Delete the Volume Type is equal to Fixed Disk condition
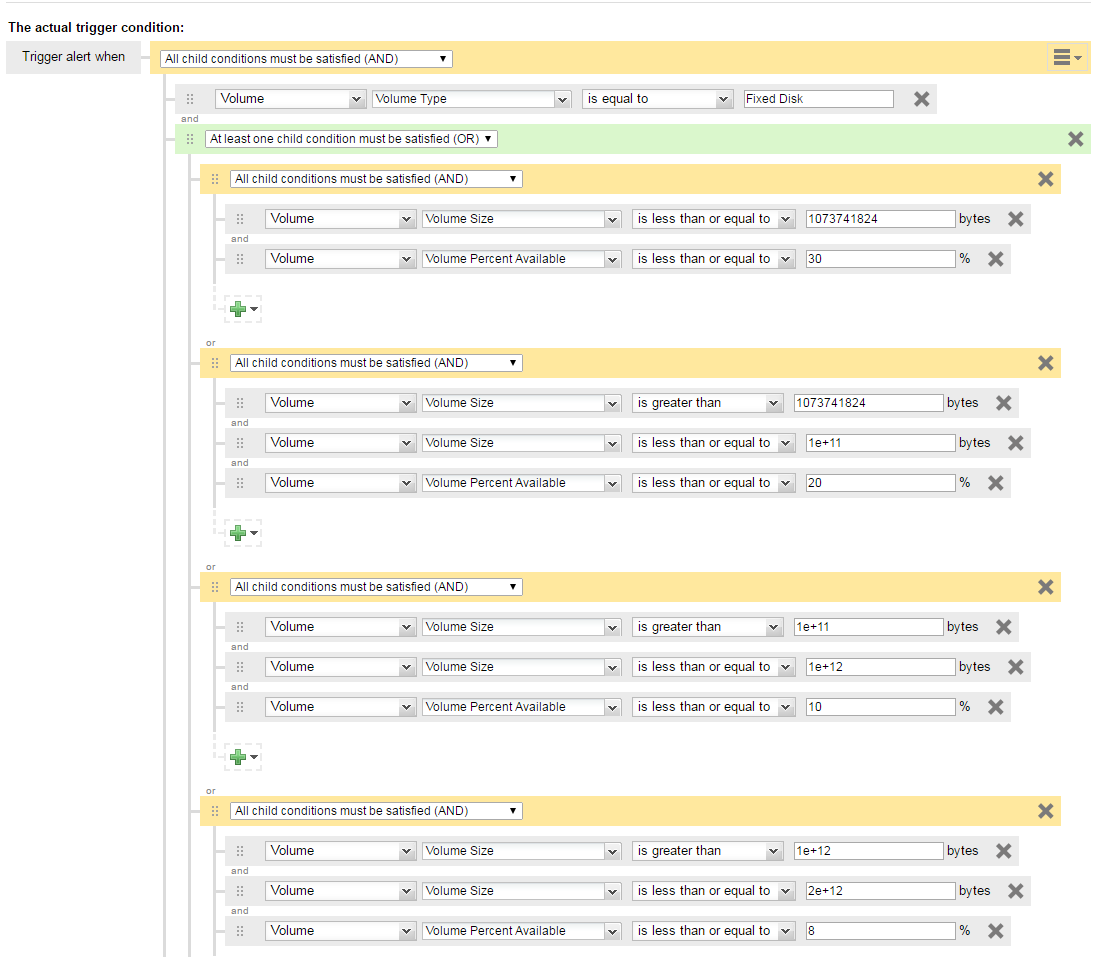 (x=921, y=99)
